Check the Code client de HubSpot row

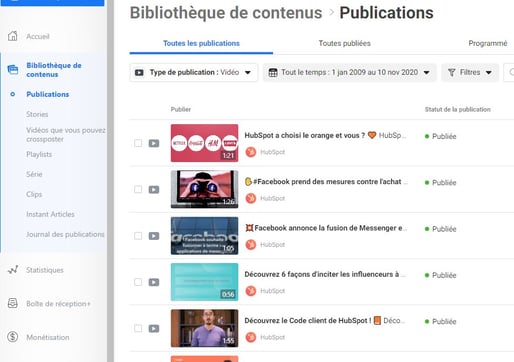pos(138,329)
